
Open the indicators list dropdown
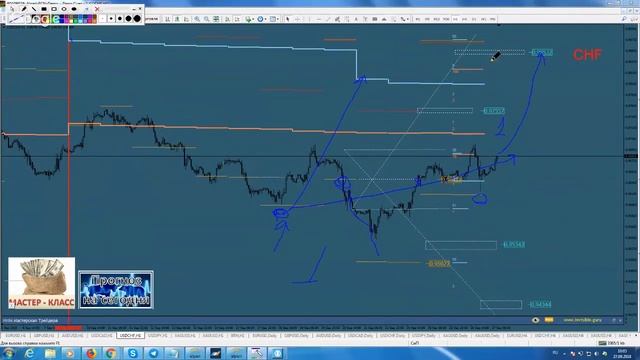tap(249, 19)
